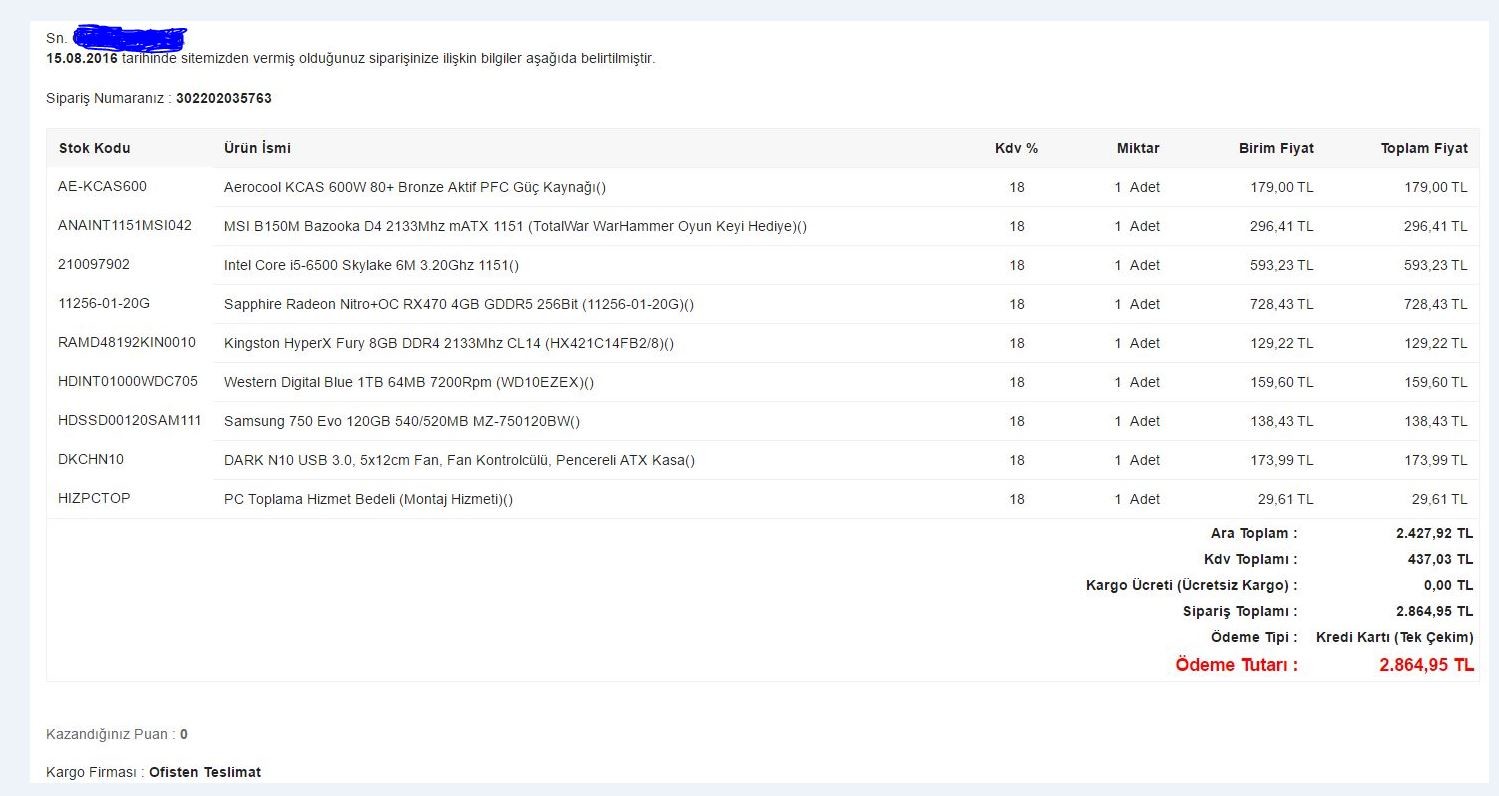Click the Stok Kodu column header
Viewport: 1499px width, 796px height.
click(x=95, y=148)
